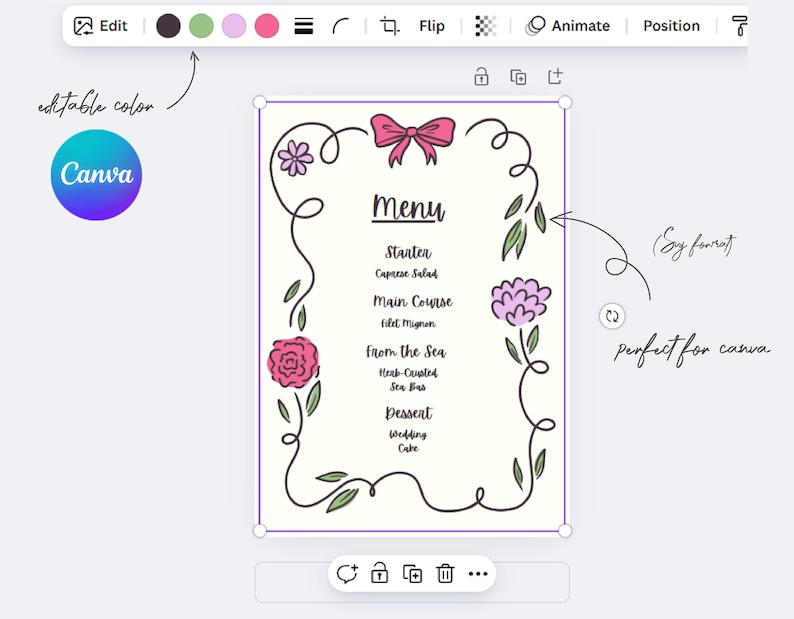This screenshot has width=794, height=619.
Task: Open the Position panel
Action: (x=671, y=26)
